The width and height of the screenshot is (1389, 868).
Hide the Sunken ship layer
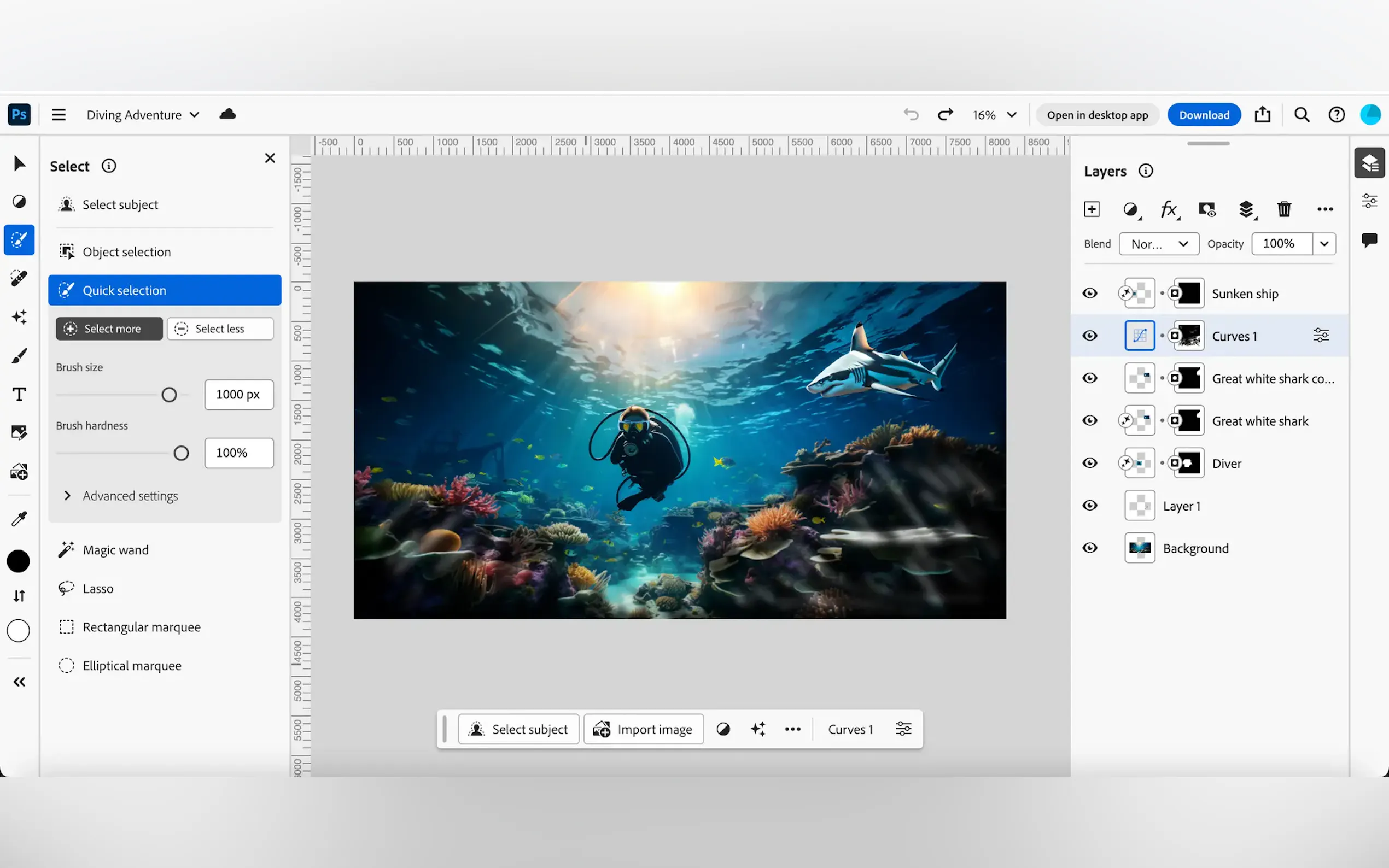(x=1089, y=294)
